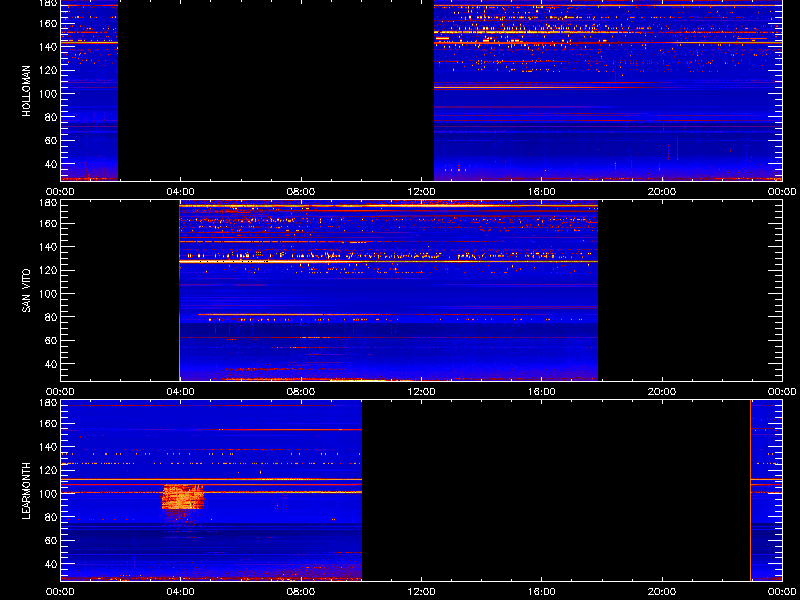Click 16:00 under the SAN VITO panel
Image resolution: width=800 pixels, height=600 pixels.
pyautogui.click(x=542, y=392)
